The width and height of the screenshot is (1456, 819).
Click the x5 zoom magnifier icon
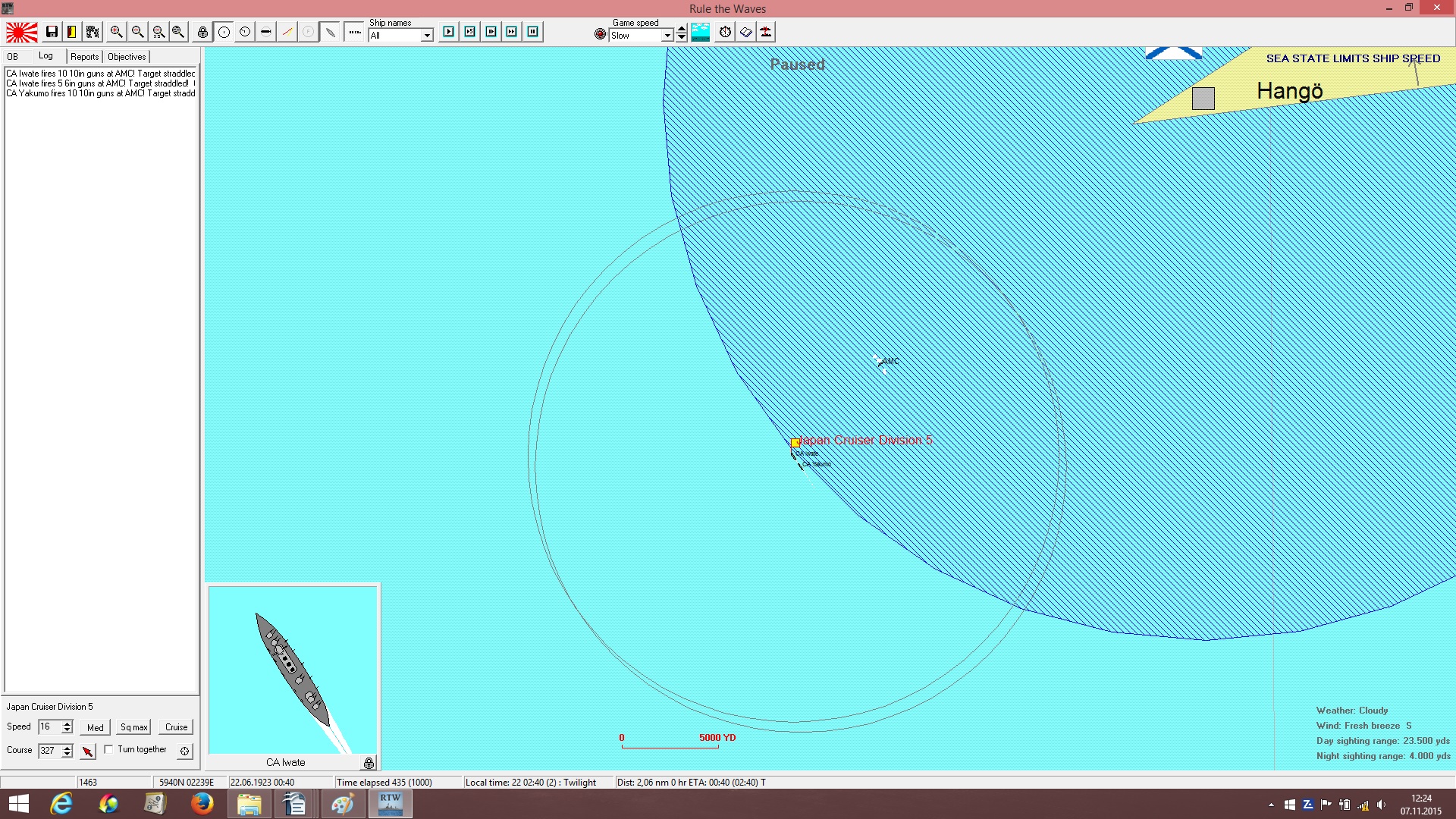[158, 32]
